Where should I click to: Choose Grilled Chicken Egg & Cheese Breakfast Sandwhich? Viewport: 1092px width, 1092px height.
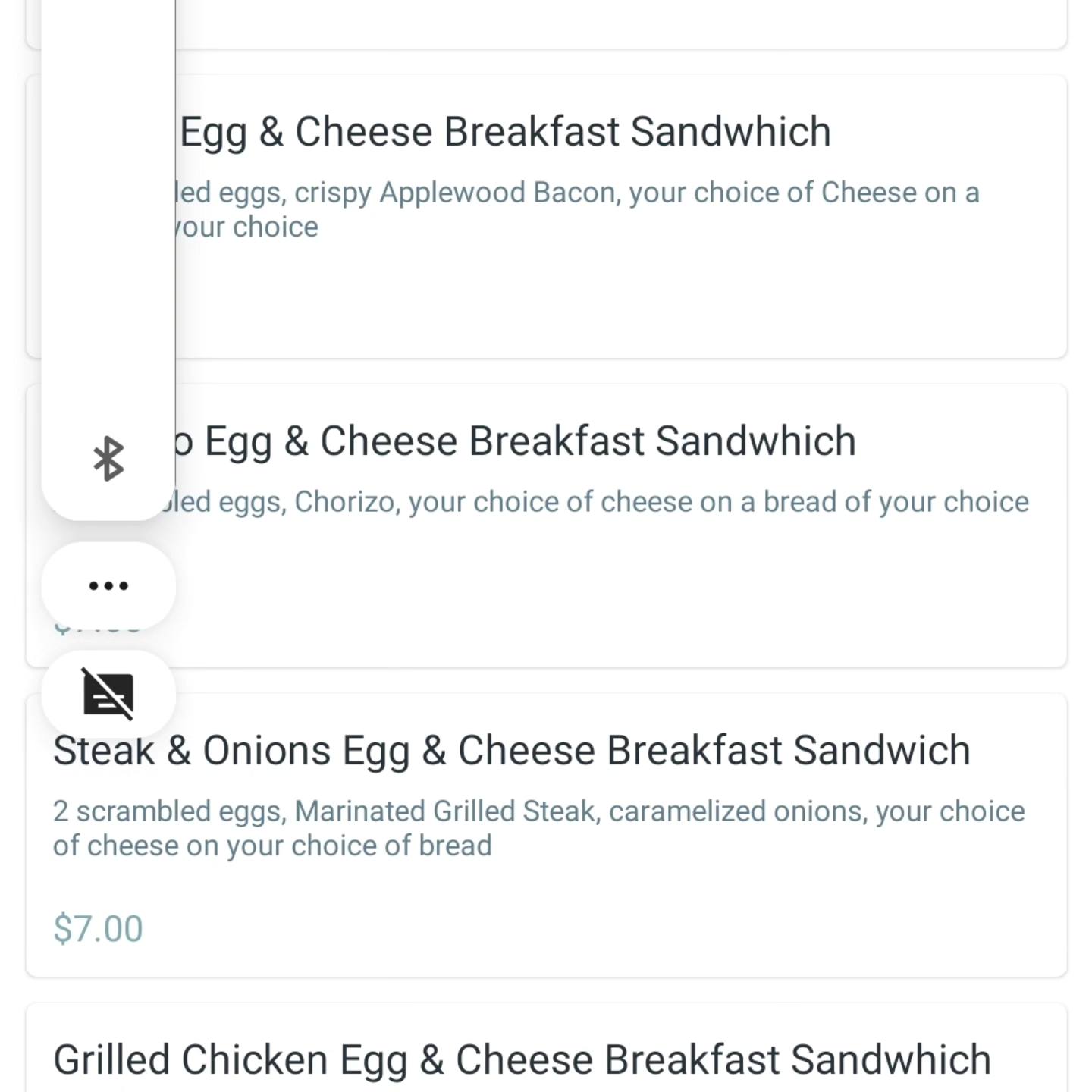coord(522,1059)
